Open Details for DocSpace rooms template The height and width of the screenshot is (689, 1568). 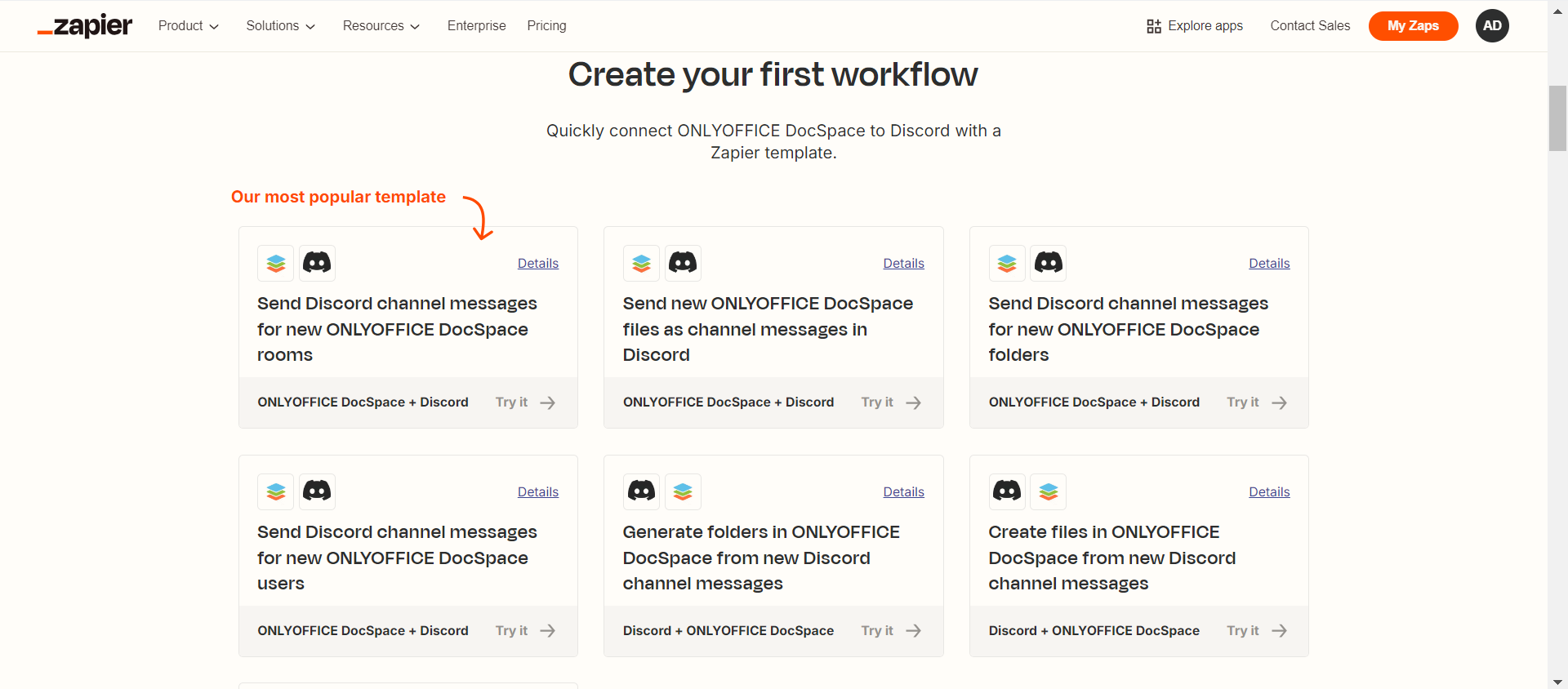538,264
